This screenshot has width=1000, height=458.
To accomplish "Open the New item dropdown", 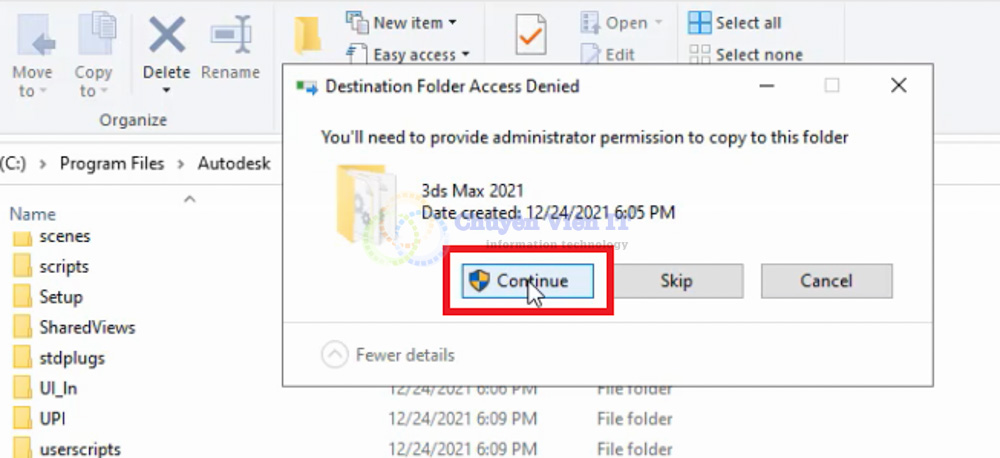I will click(401, 22).
